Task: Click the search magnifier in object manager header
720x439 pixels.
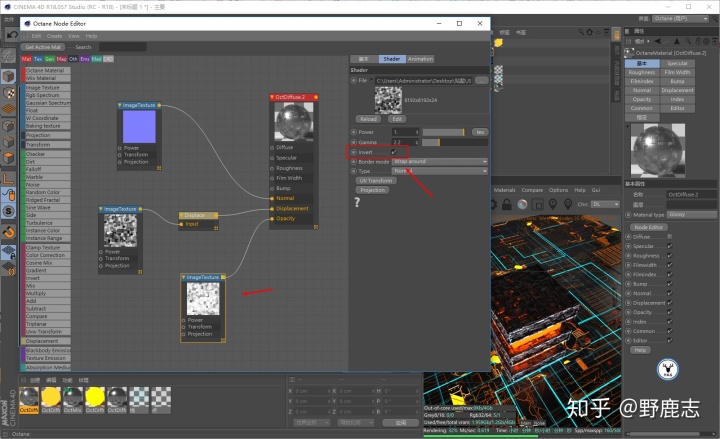Action: [581, 32]
